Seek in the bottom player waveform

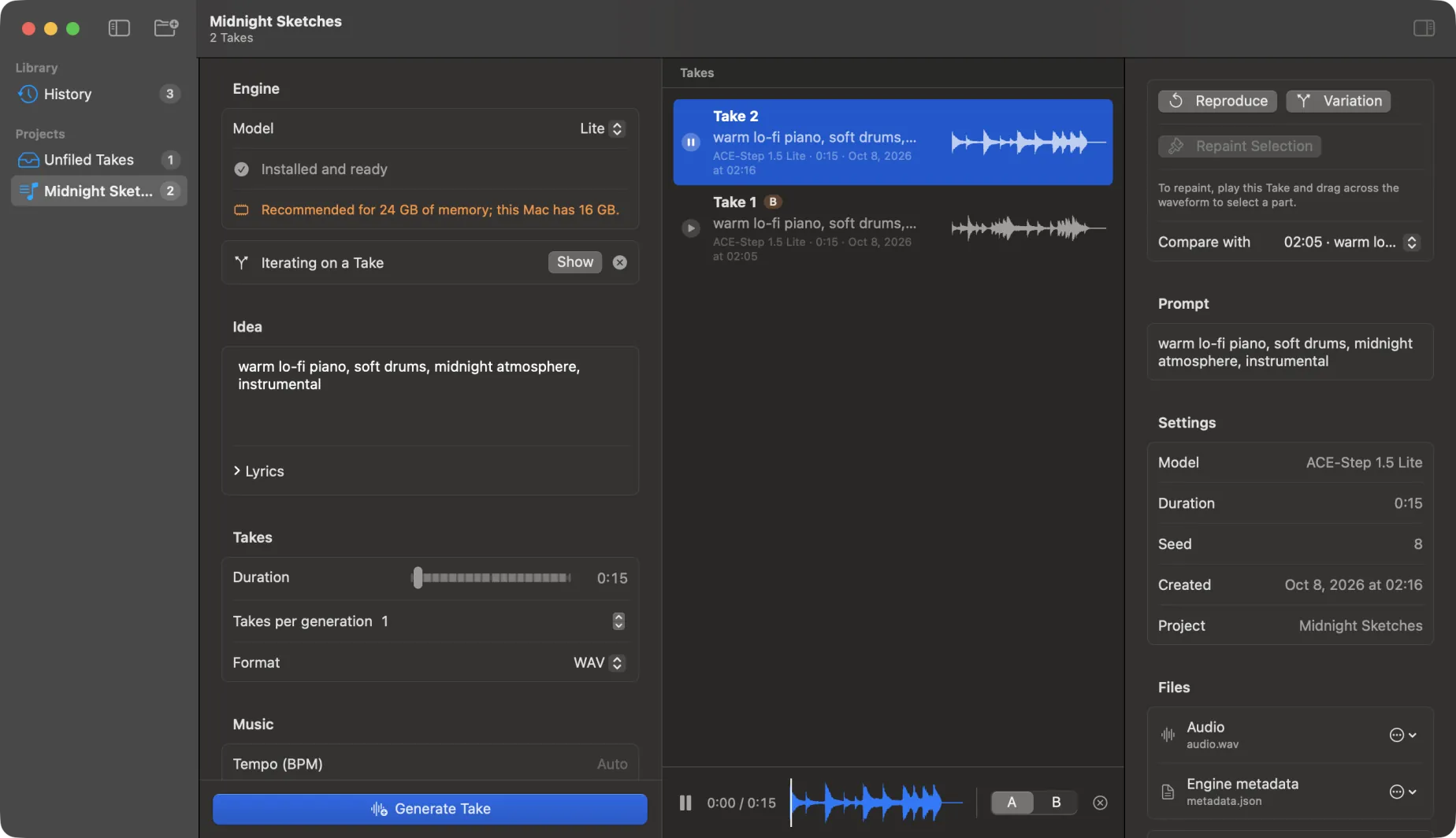[876, 803]
